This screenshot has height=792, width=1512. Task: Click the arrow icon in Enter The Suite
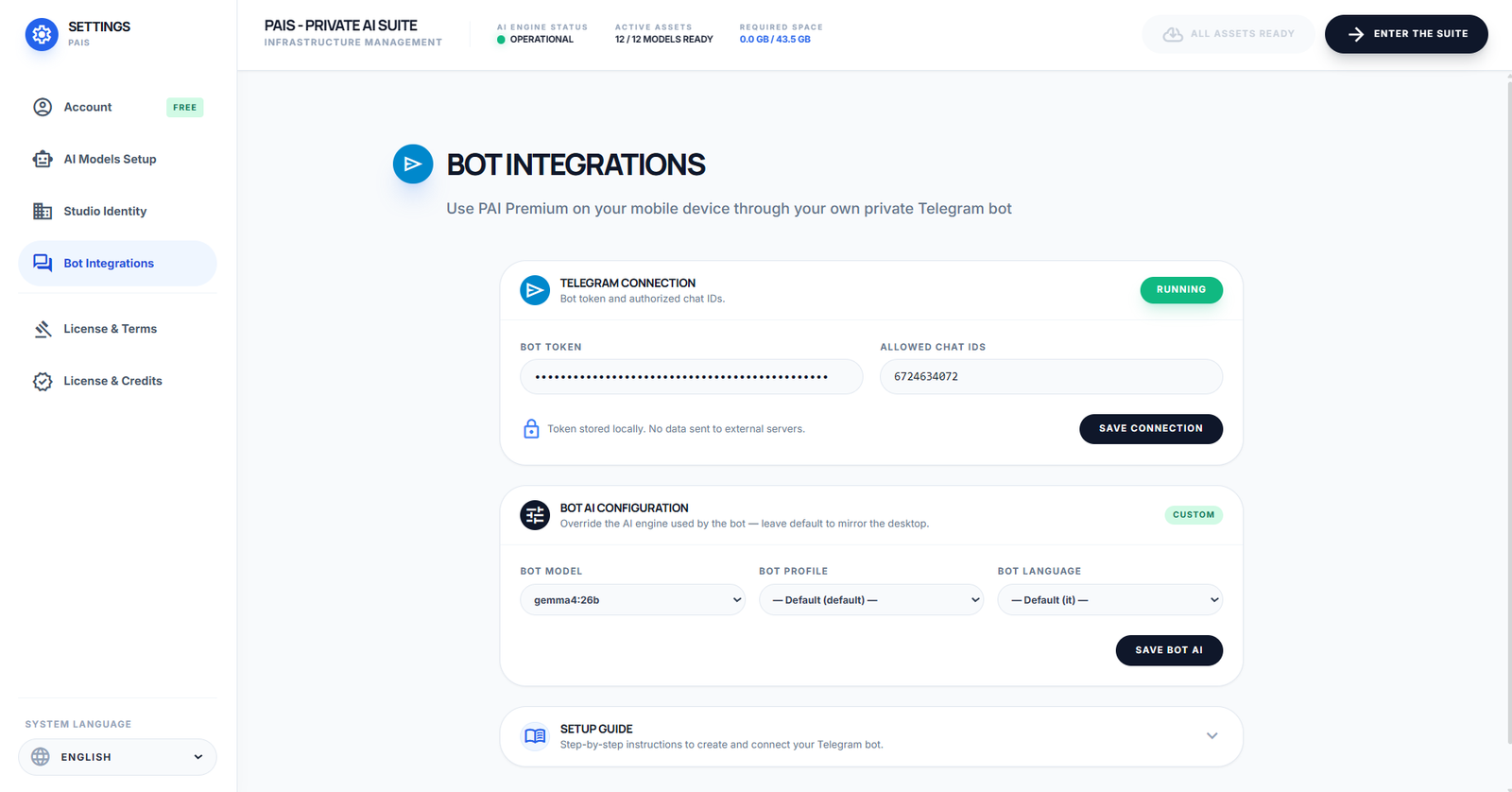(1356, 34)
